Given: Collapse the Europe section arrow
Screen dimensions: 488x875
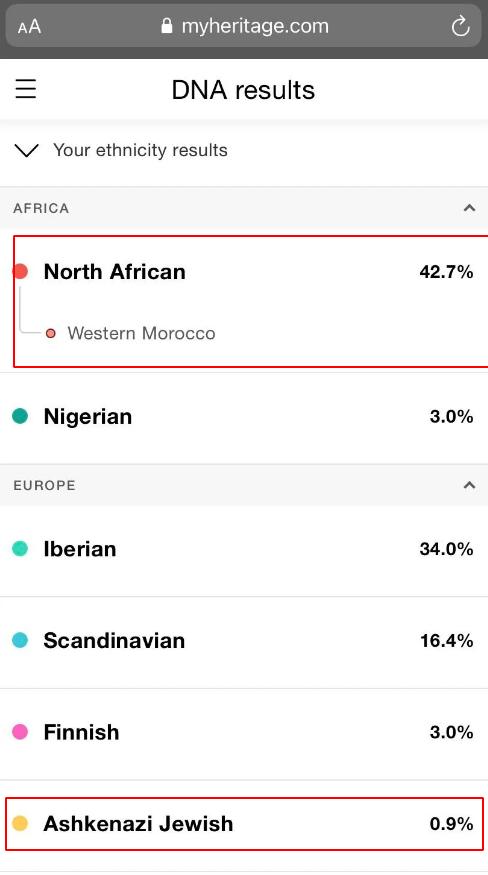Looking at the screenshot, I should click(469, 485).
